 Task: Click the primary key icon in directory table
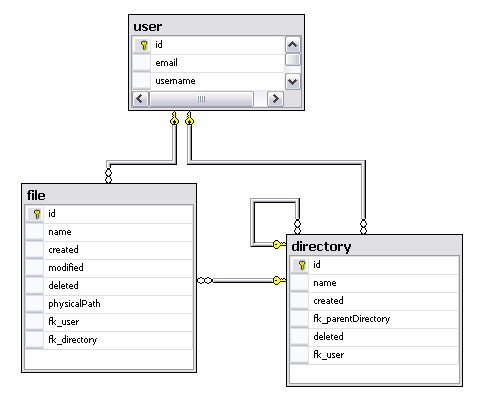302,265
